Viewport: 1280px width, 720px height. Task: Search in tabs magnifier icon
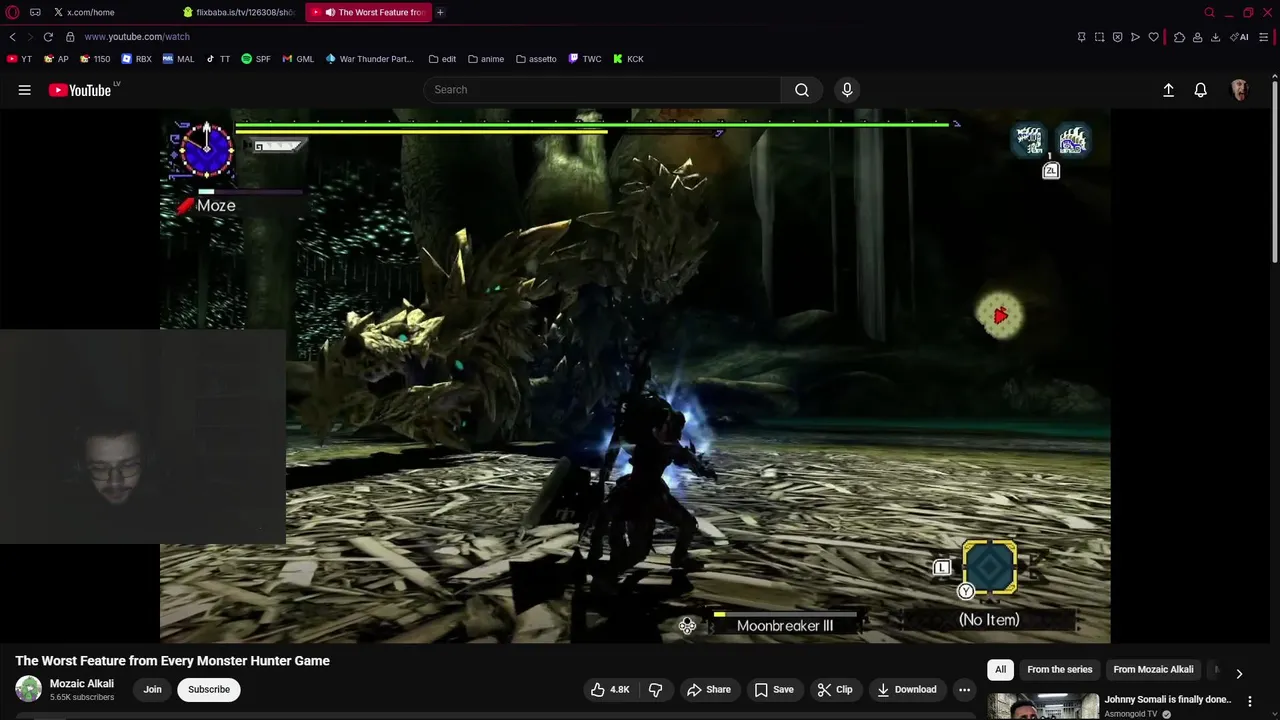1209,12
